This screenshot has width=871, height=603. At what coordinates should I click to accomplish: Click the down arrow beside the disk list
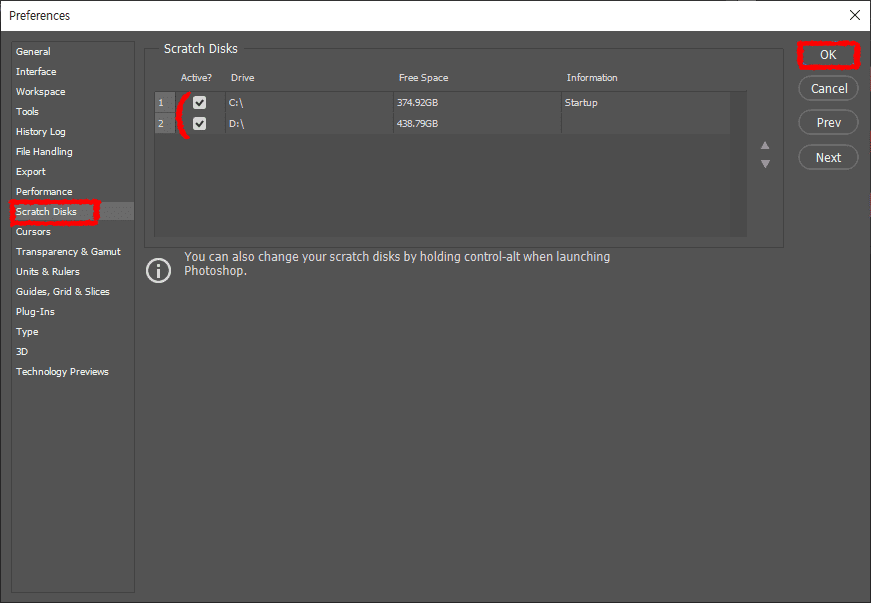[x=765, y=162]
